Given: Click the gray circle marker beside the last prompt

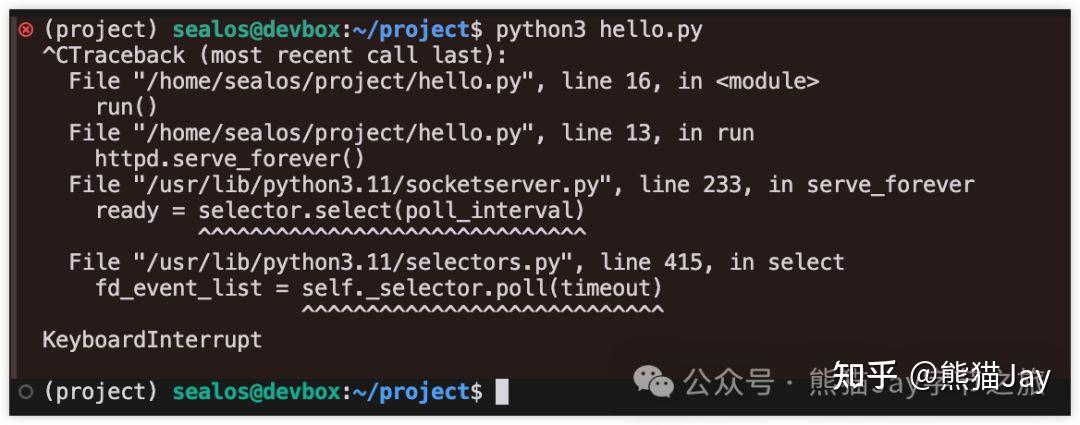Looking at the screenshot, I should pyautogui.click(x=26, y=391).
